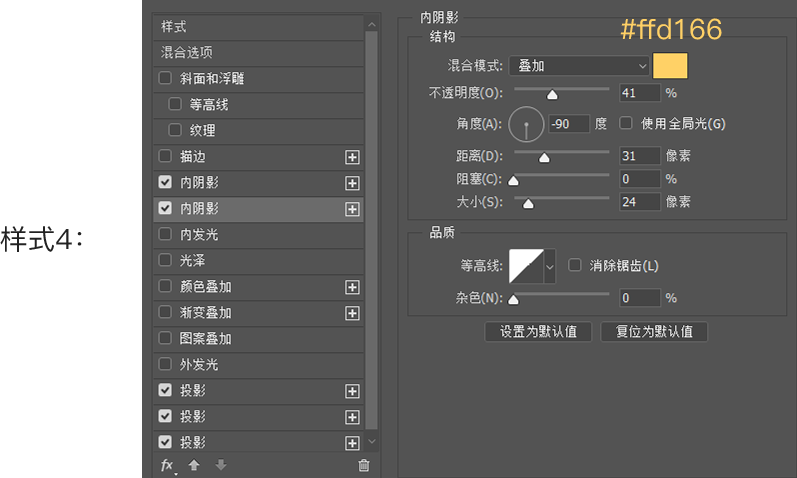Click the 杂色 slider handle

pos(513,300)
